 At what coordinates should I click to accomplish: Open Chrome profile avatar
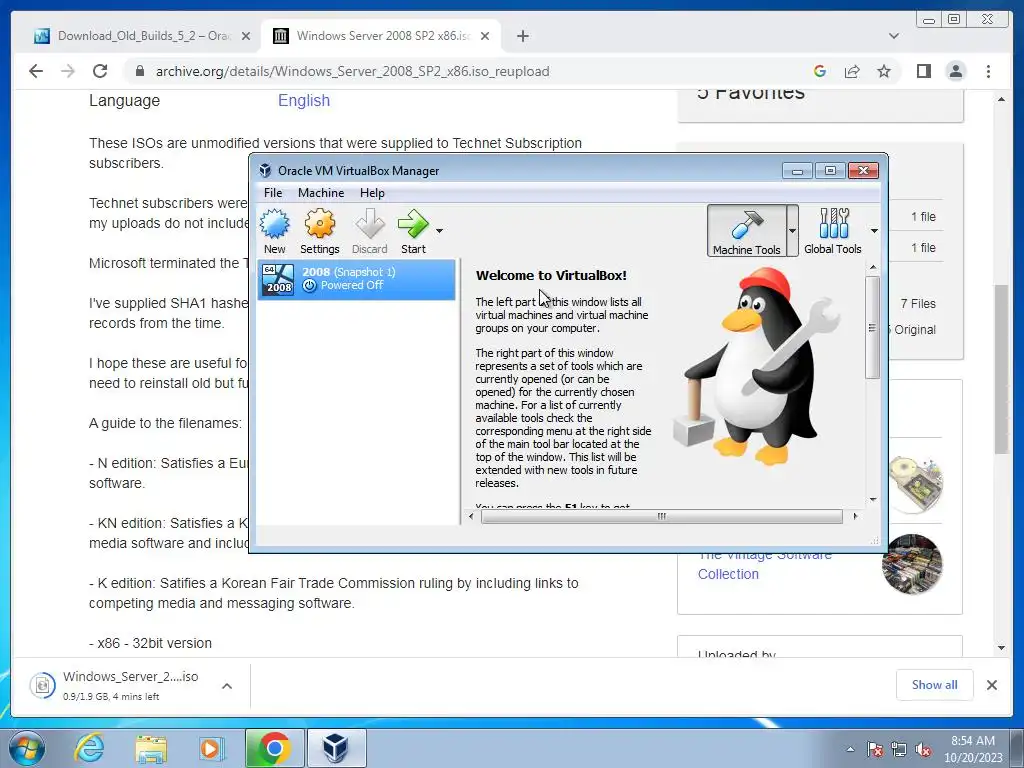coord(955,71)
